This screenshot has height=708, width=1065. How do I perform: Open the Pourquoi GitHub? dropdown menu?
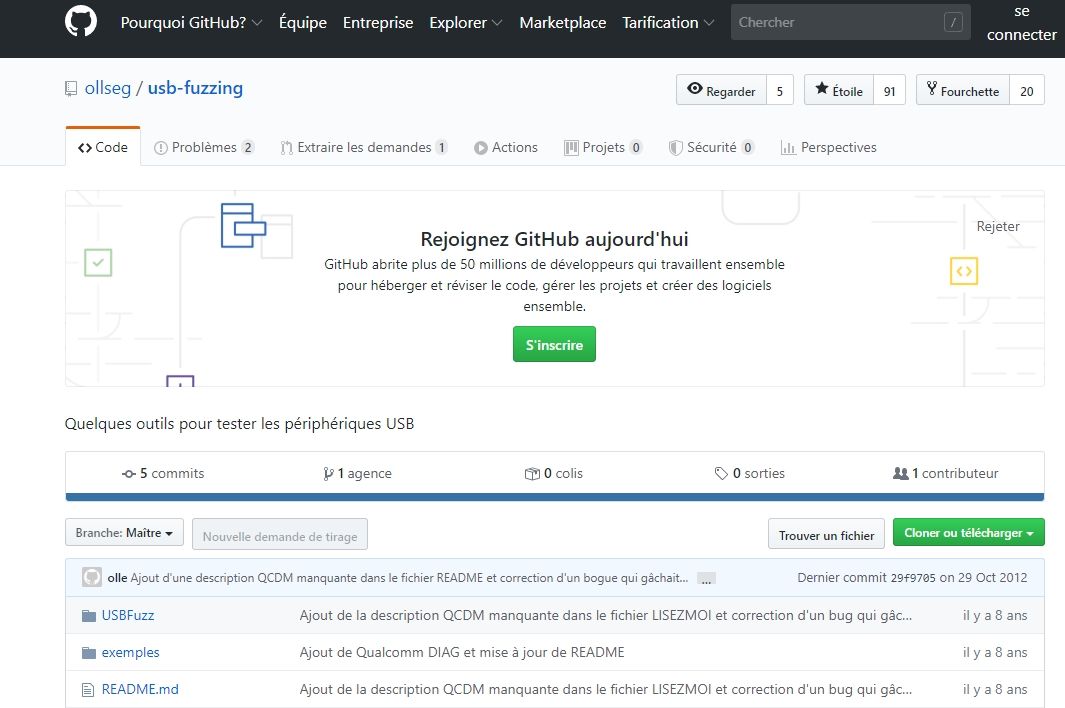pos(191,22)
